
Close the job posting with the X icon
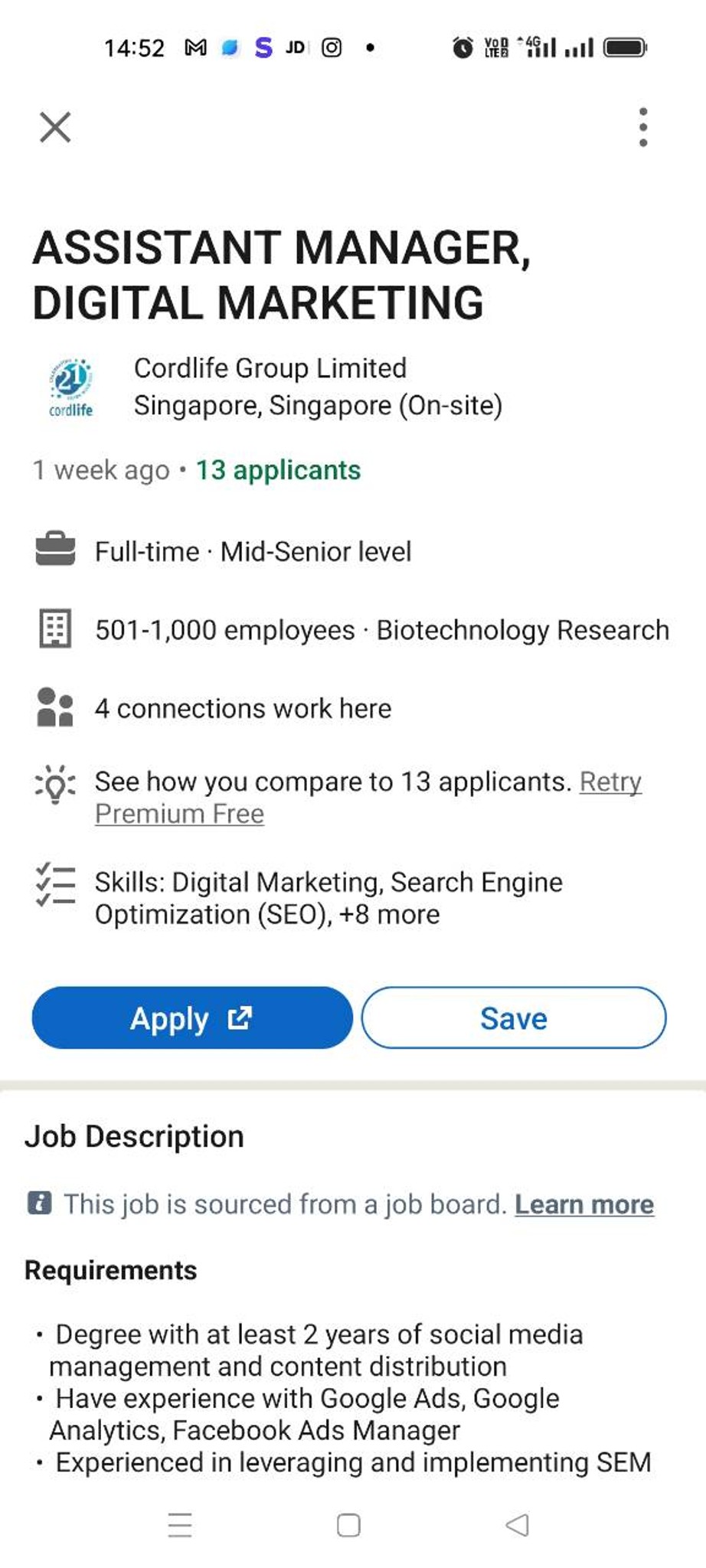pyautogui.click(x=55, y=127)
